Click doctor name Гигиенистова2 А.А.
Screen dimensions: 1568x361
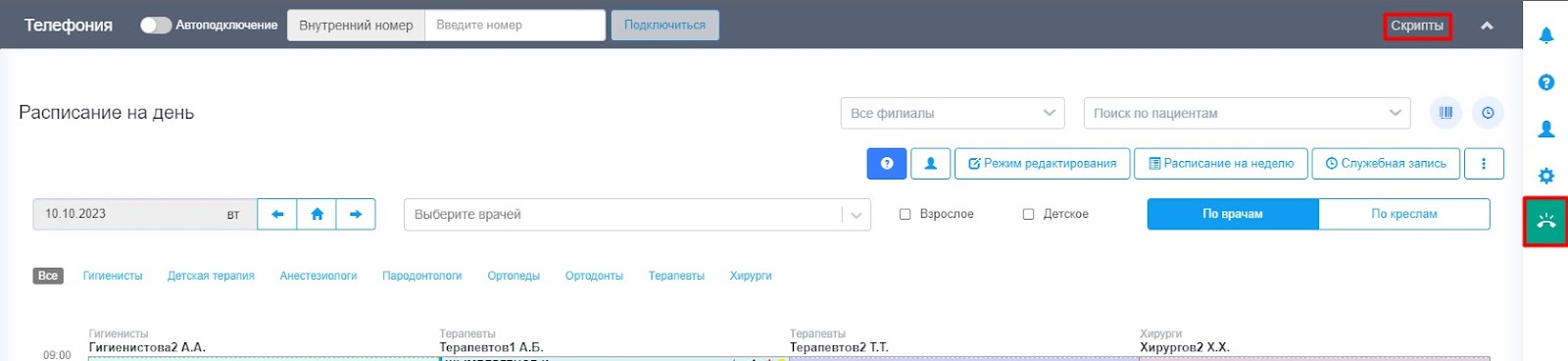tap(147, 347)
